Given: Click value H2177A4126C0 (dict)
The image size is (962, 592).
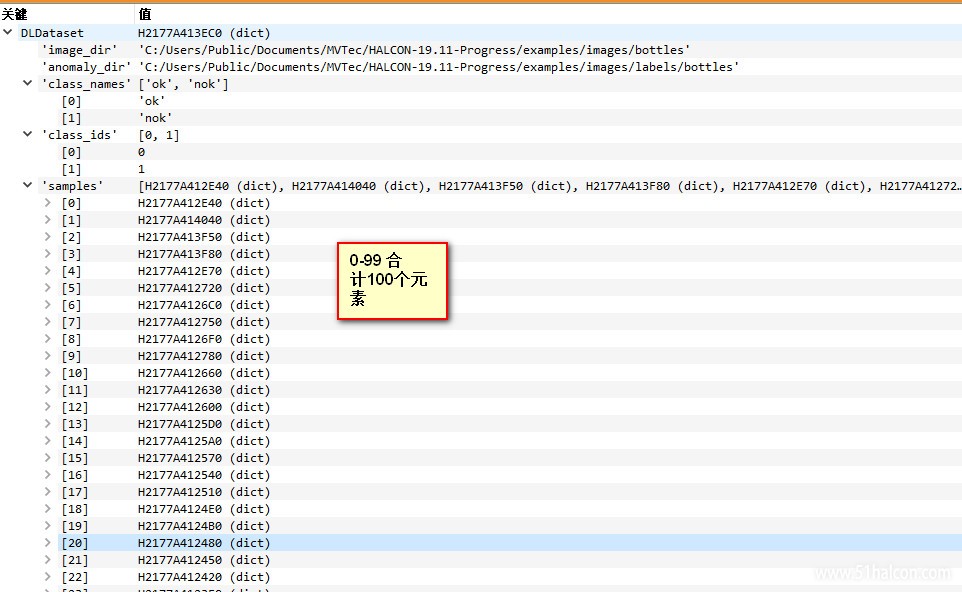Looking at the screenshot, I should (204, 305).
